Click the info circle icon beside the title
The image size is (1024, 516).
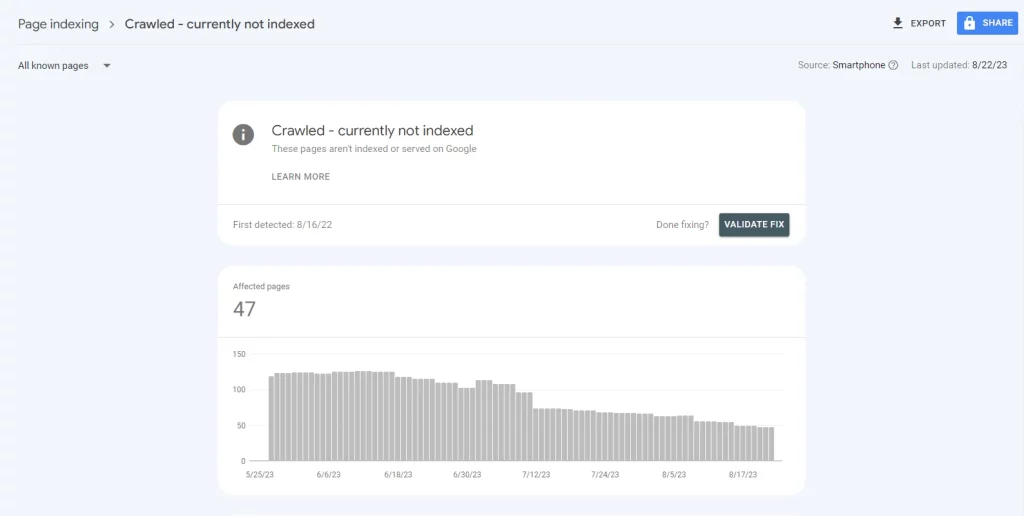tap(243, 135)
